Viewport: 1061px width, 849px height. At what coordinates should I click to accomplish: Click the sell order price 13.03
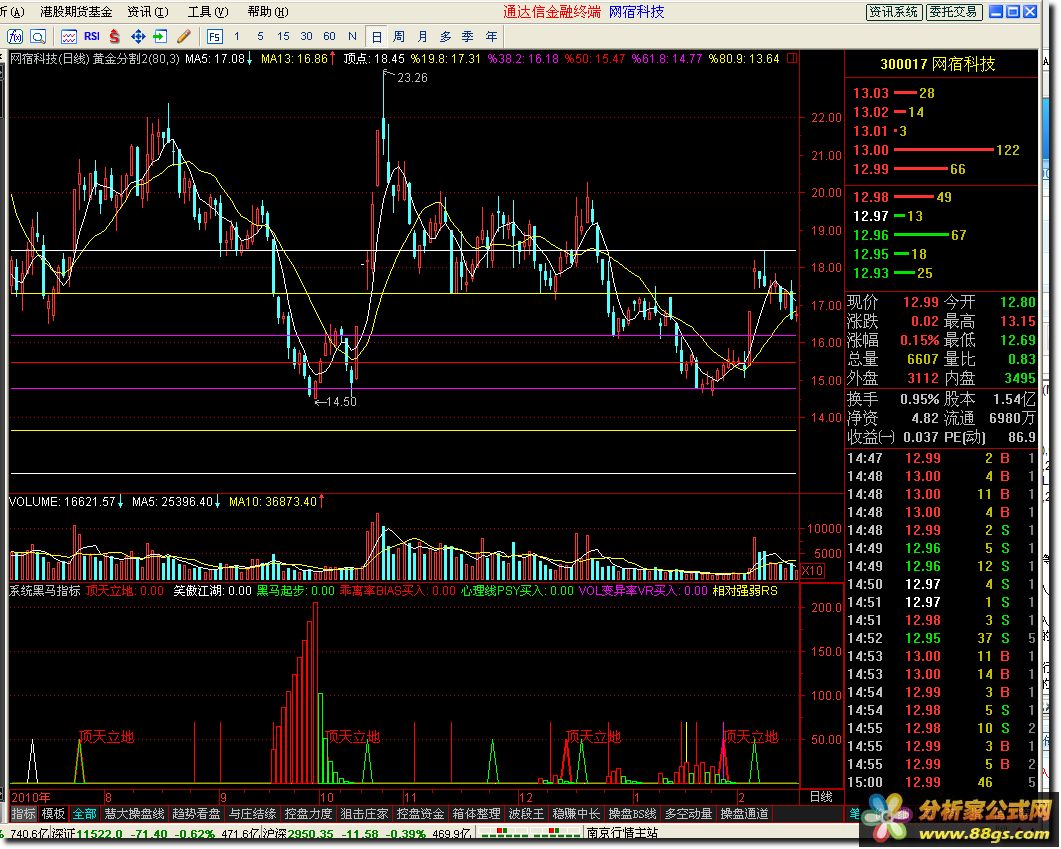pyautogui.click(x=870, y=93)
